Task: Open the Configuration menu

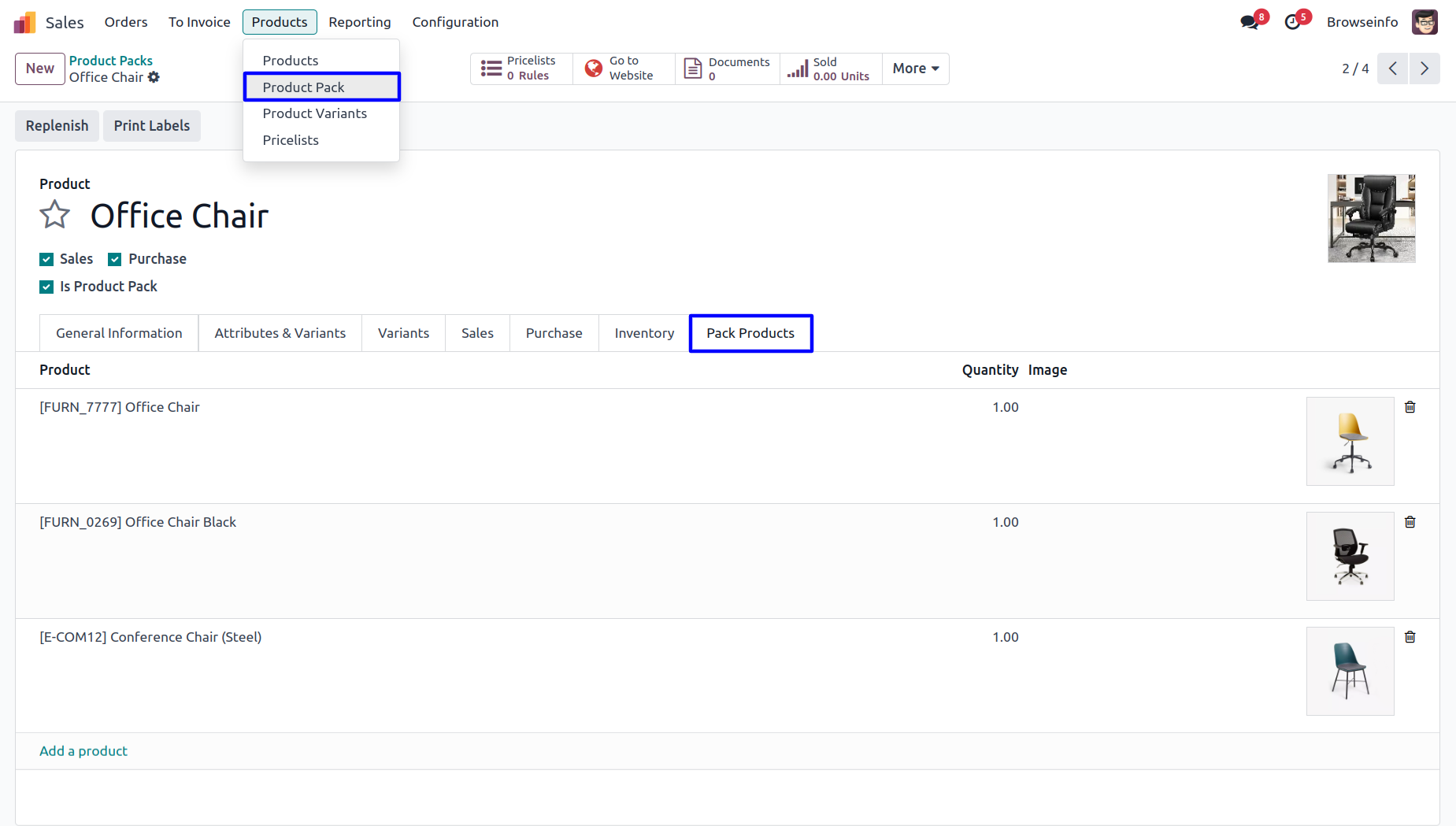Action: coord(455,22)
